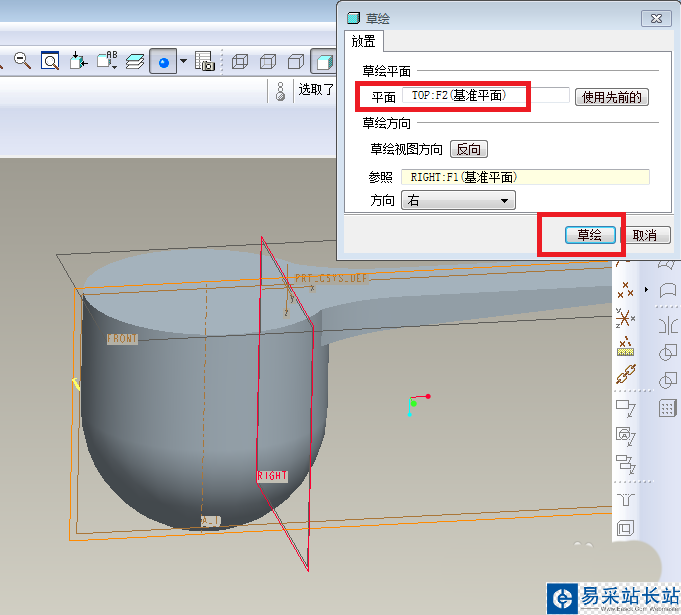Select the orient mode icon with arrows
This screenshot has width=681, height=615.
78,61
